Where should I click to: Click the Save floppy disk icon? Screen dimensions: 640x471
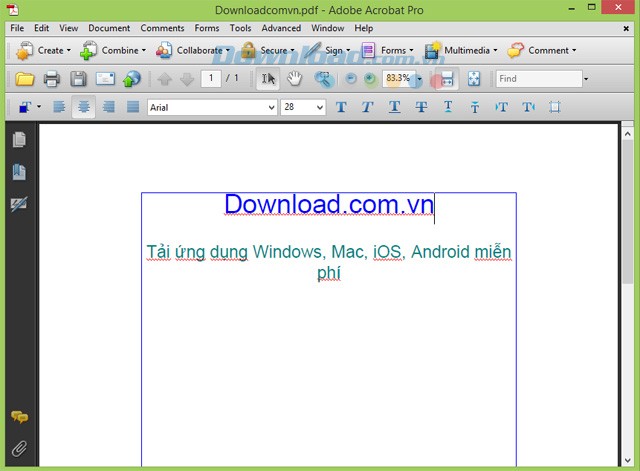click(x=78, y=79)
